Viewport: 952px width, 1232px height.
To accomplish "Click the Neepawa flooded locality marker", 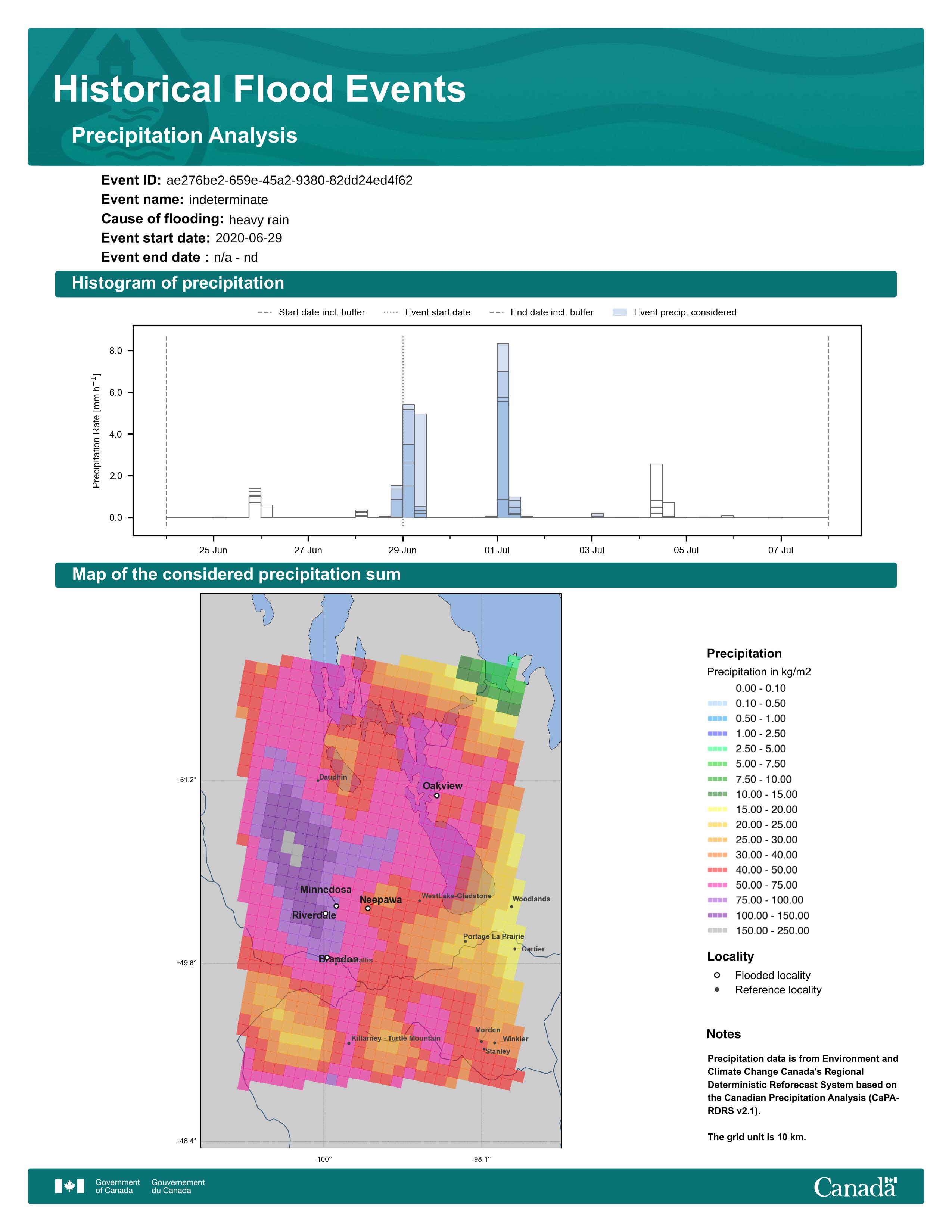I will 368,908.
